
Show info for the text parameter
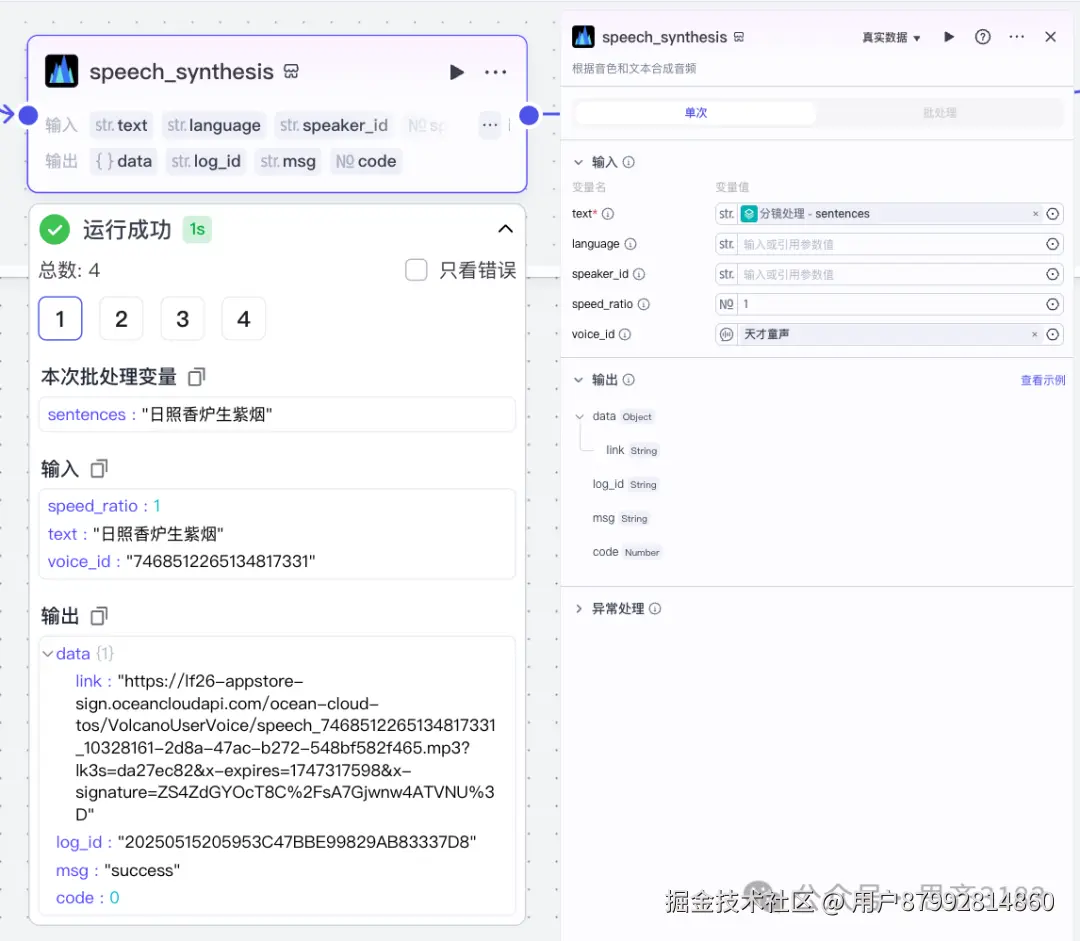(x=608, y=214)
